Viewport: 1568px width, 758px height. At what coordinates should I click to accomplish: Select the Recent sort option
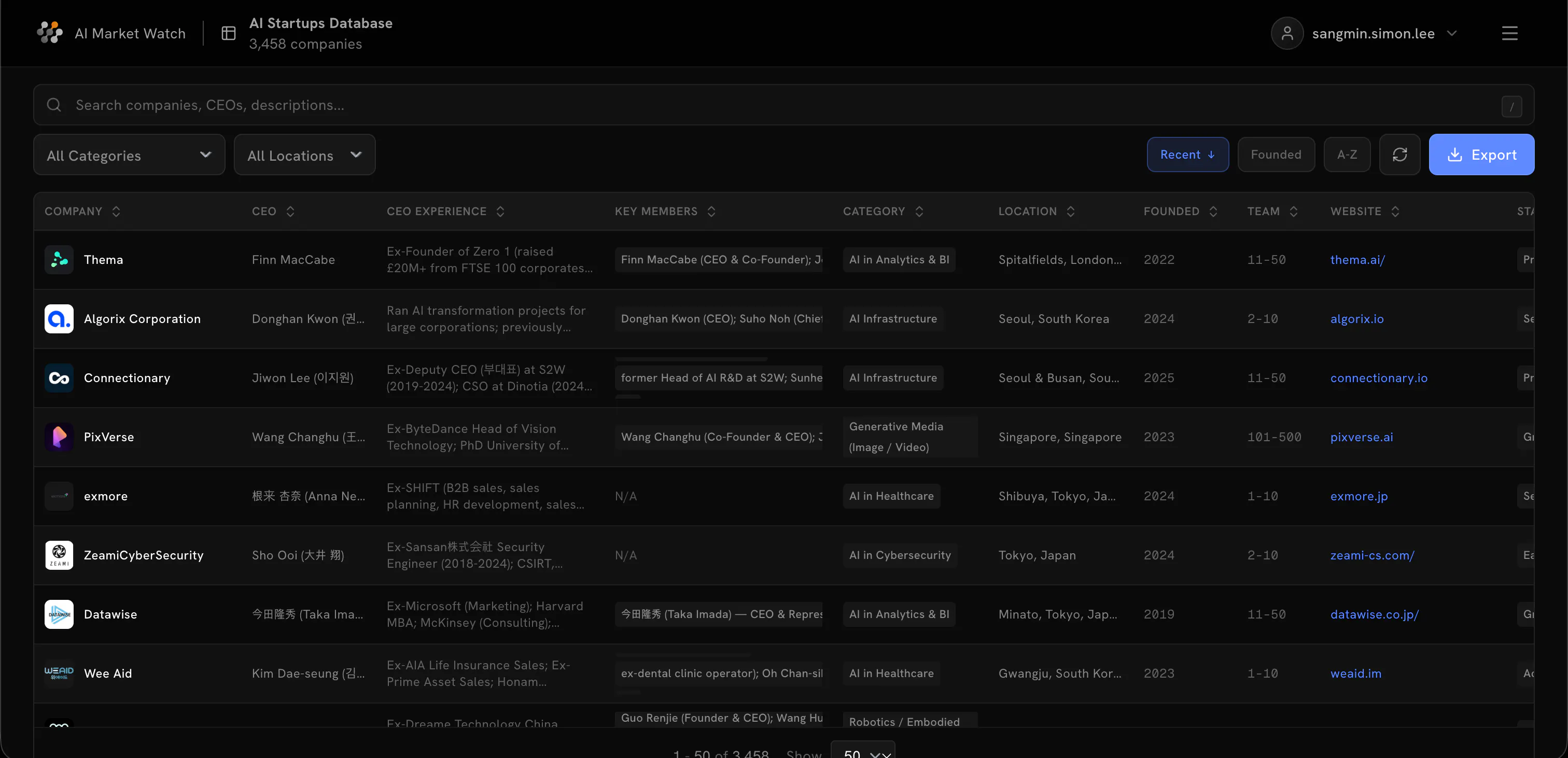(x=1187, y=155)
